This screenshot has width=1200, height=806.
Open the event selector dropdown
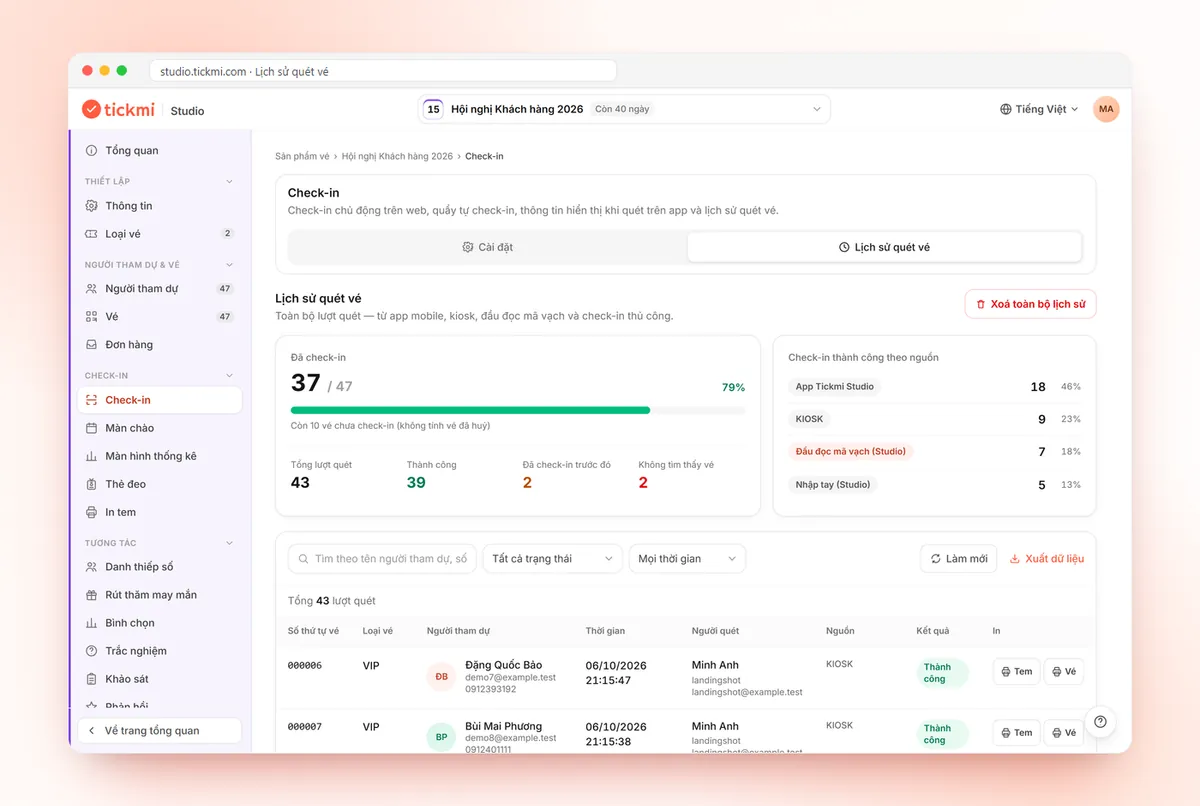pos(624,109)
